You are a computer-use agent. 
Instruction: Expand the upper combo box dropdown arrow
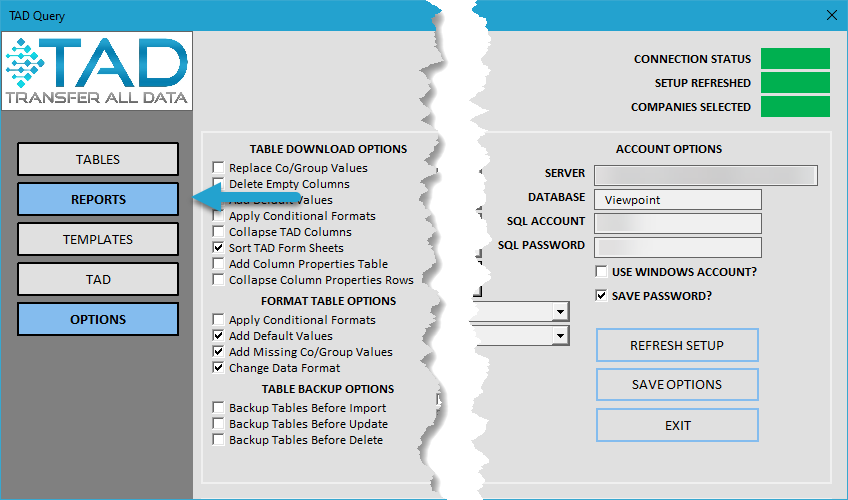point(560,312)
